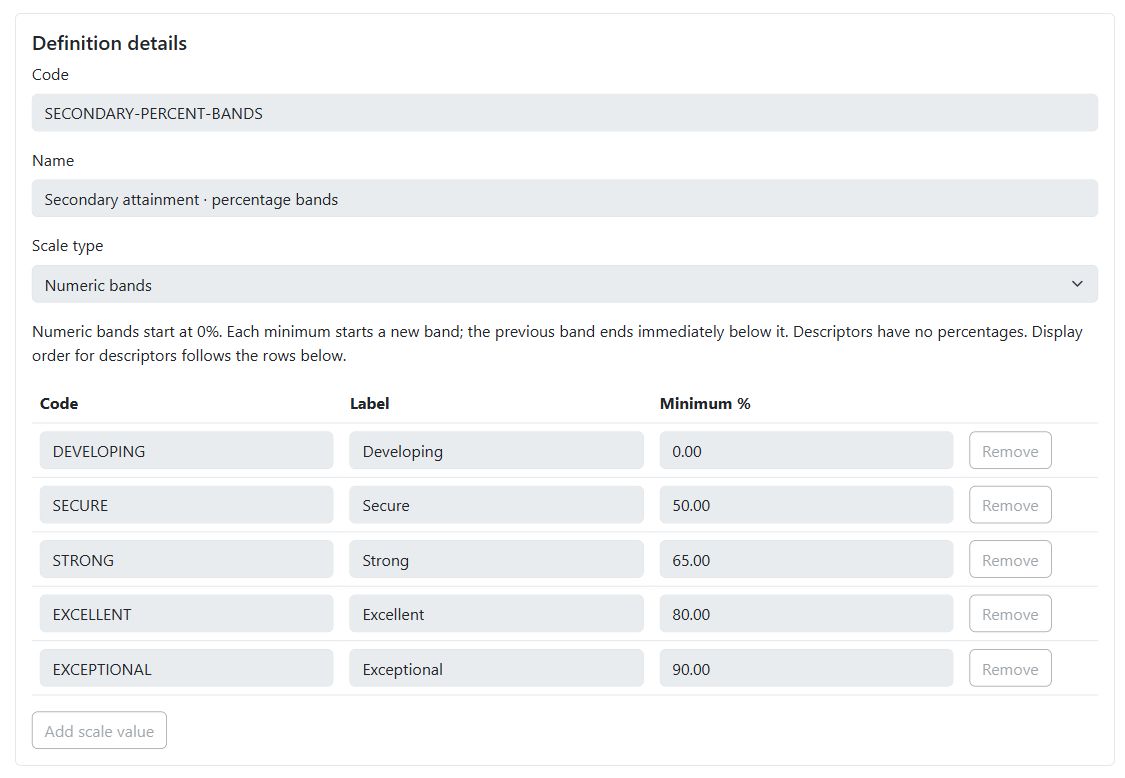
Task: Remove the EXCELLENT row
Action: [x=1010, y=614]
